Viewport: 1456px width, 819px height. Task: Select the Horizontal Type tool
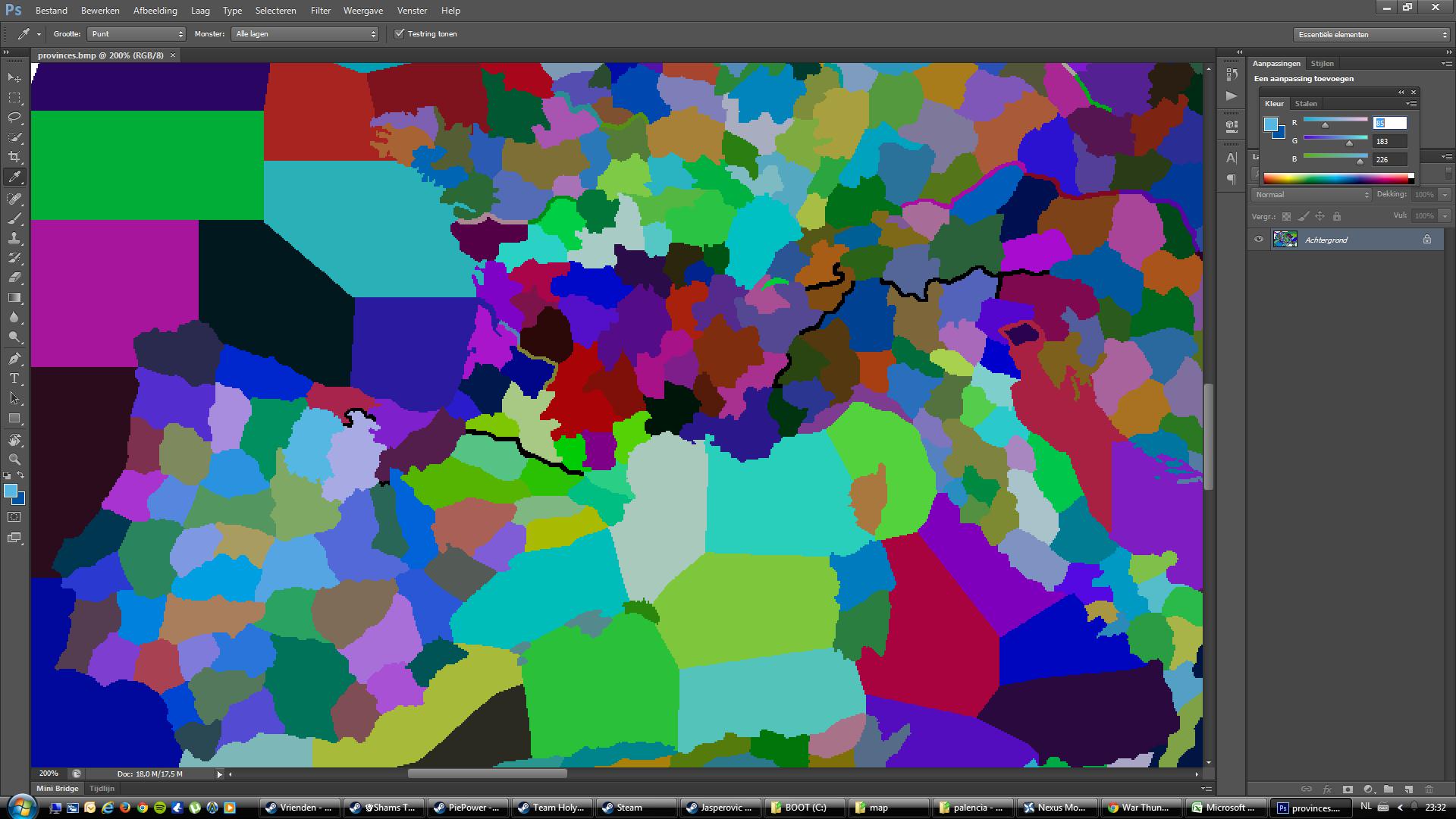coord(14,378)
